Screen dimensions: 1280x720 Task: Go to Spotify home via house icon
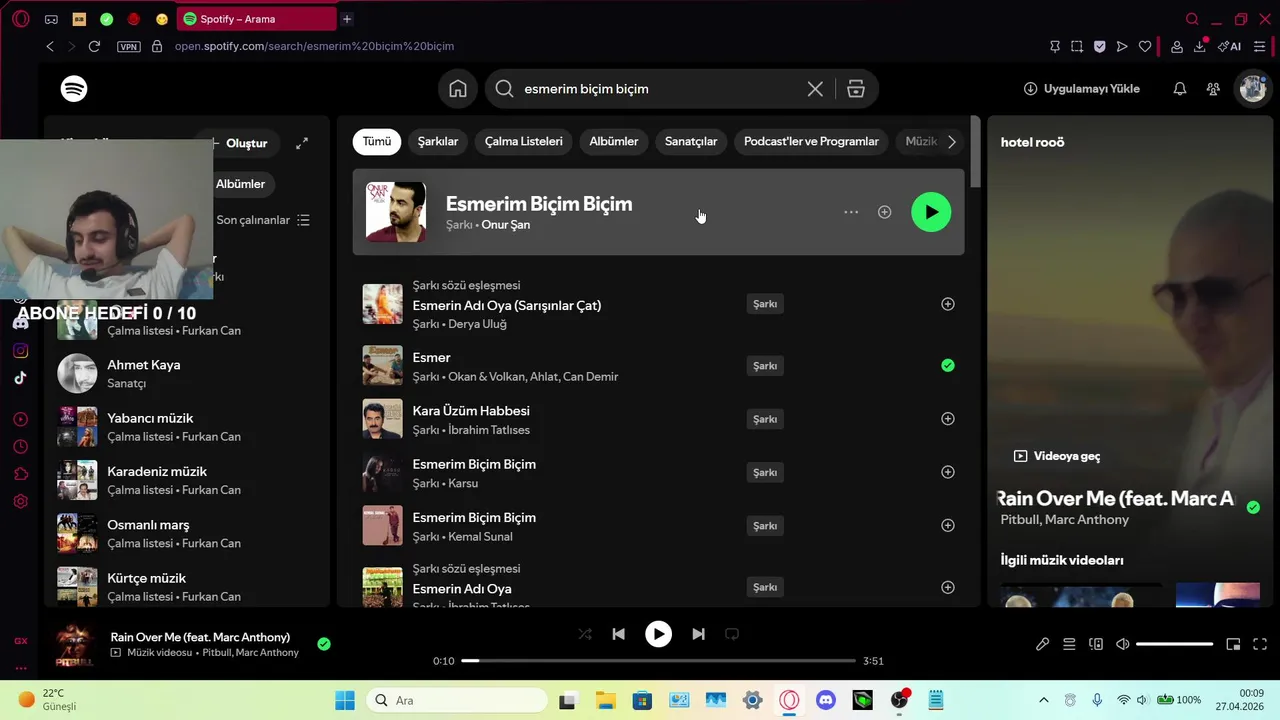458,89
